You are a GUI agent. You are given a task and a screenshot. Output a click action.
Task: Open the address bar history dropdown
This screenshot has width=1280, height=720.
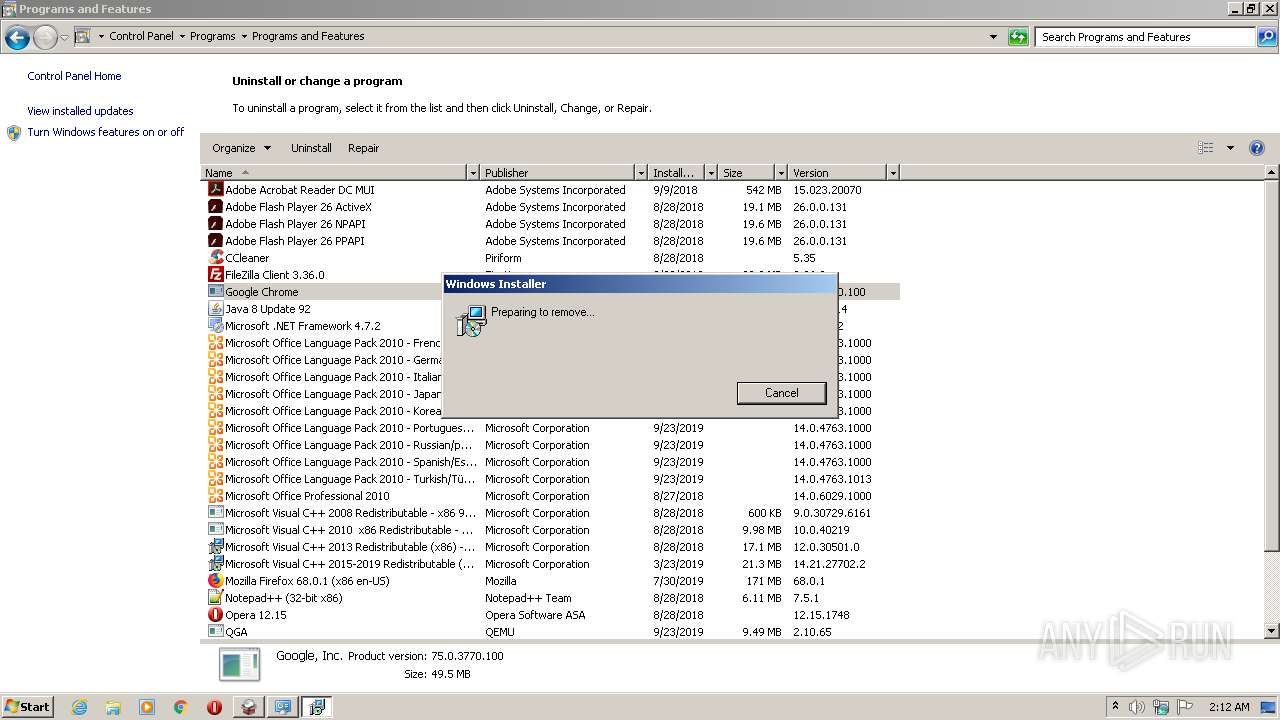point(993,37)
